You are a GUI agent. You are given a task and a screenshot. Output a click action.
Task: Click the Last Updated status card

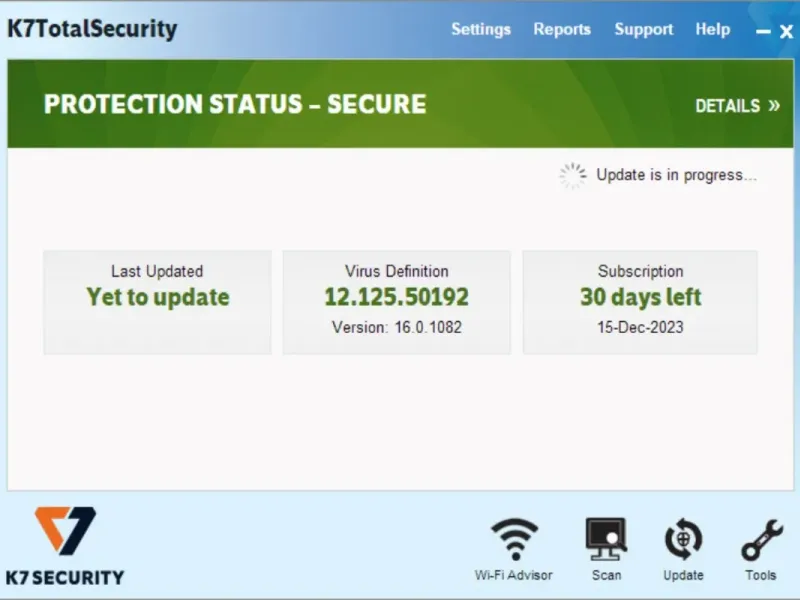click(157, 302)
